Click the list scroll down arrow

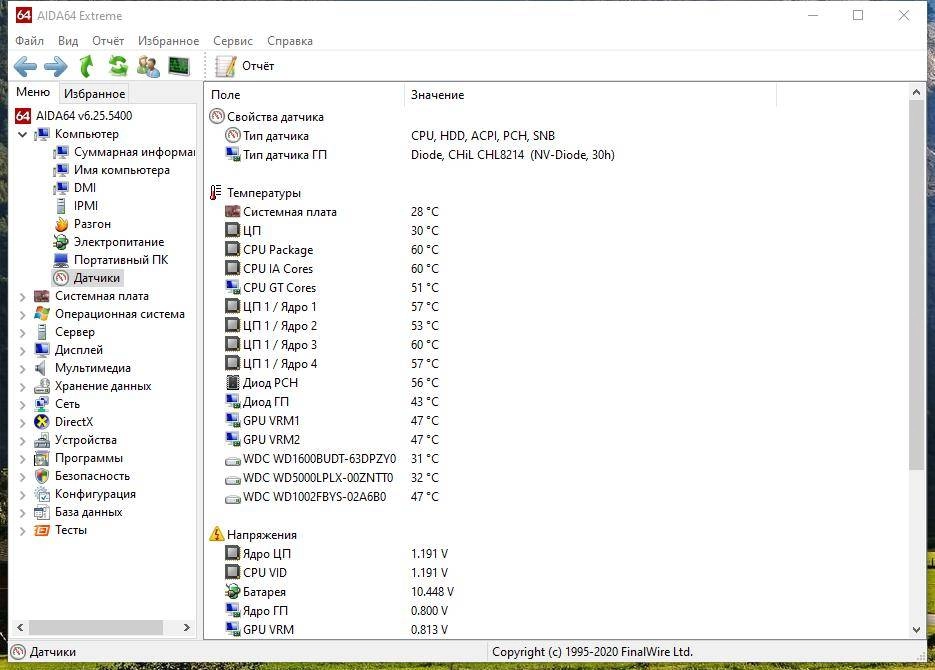[x=917, y=629]
